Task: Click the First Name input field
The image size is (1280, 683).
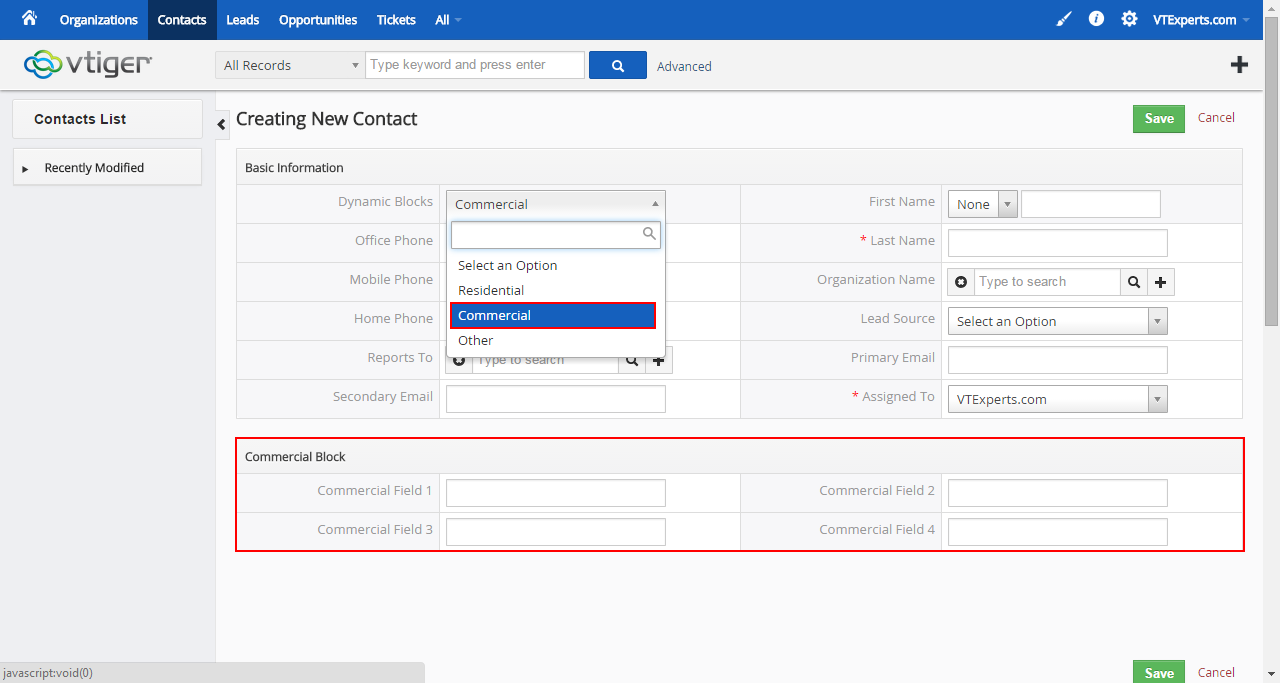Action: pos(1091,204)
